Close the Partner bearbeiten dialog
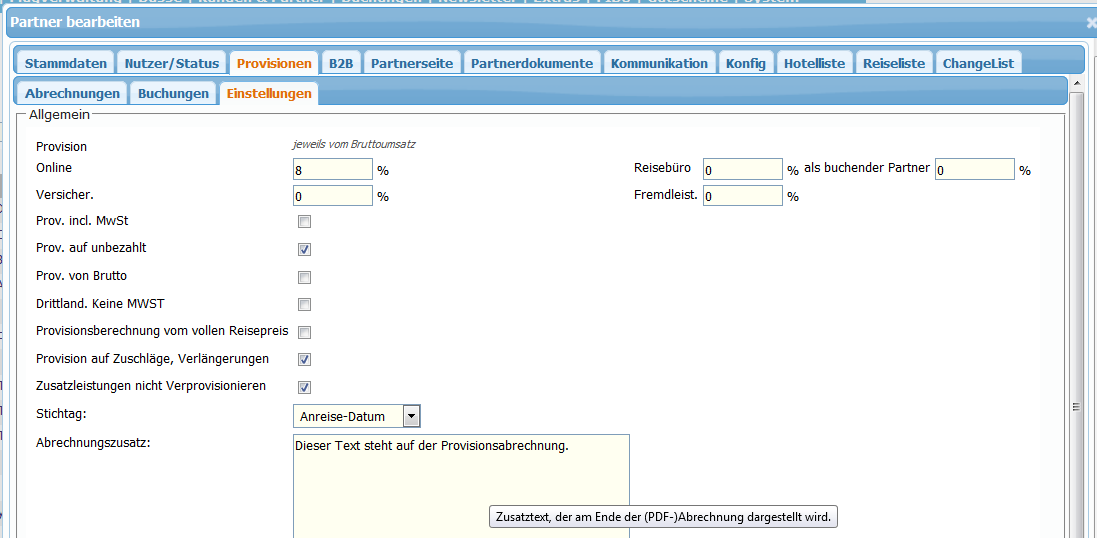The height and width of the screenshot is (538, 1097). click(x=1091, y=21)
